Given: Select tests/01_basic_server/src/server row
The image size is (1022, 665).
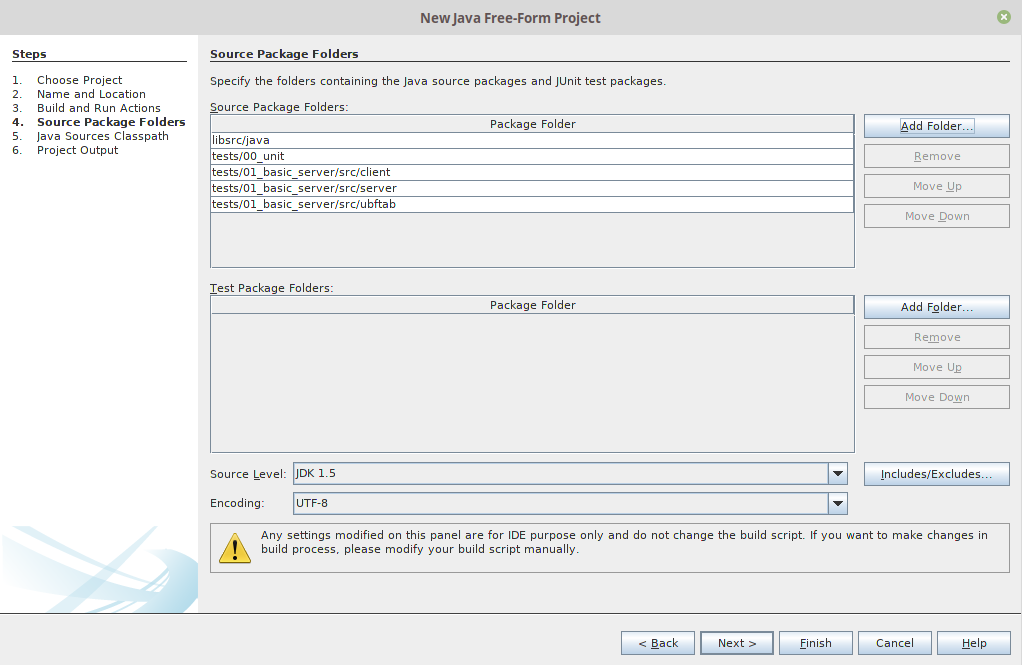Looking at the screenshot, I should click(x=531, y=189).
